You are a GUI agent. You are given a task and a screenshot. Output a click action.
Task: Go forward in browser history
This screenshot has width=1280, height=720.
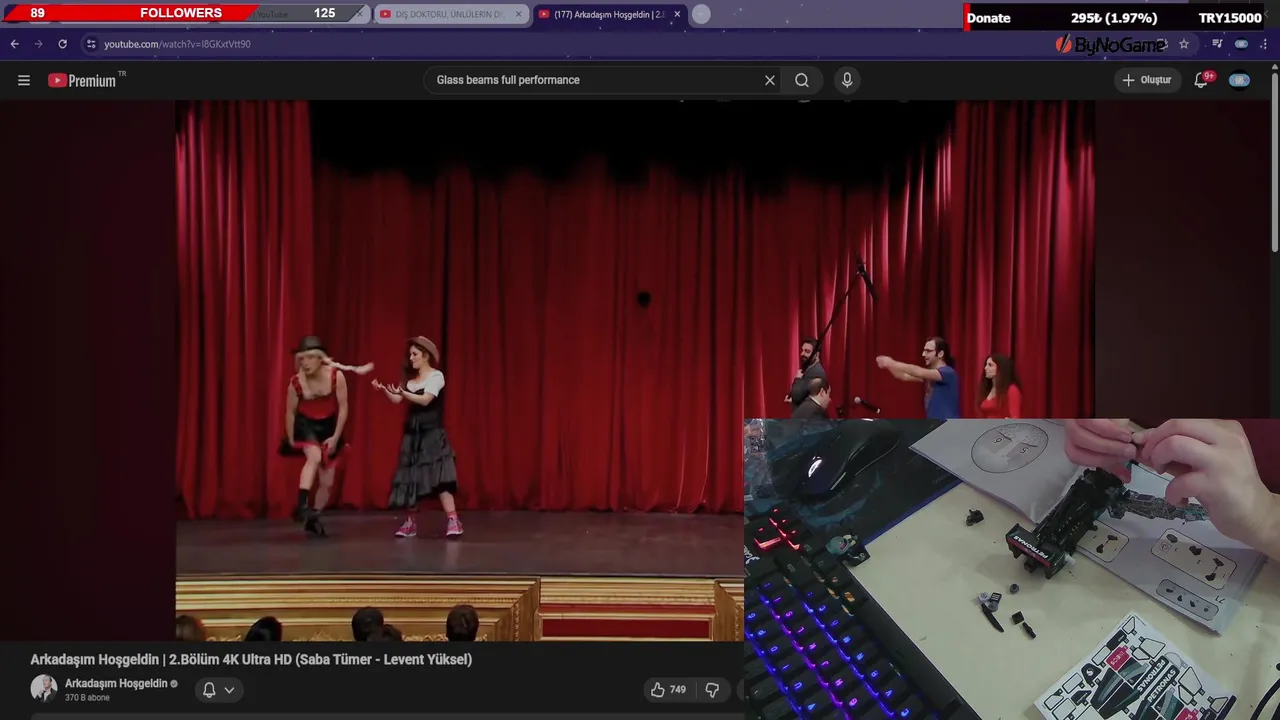[x=38, y=44]
